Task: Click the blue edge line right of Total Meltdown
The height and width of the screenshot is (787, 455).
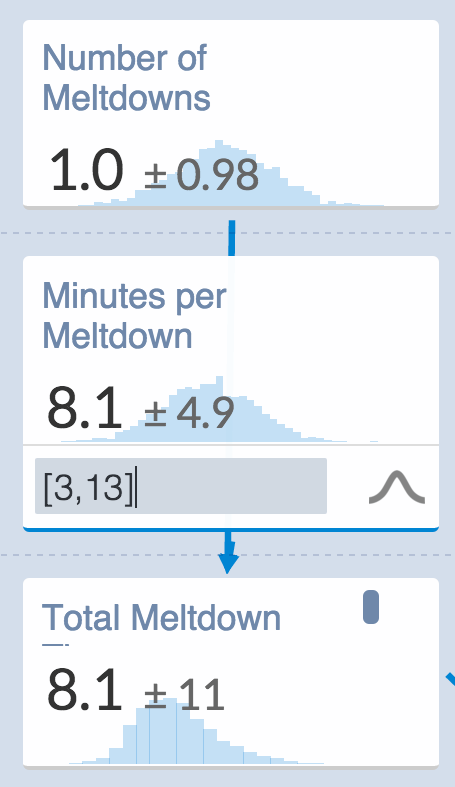Action: [450, 679]
